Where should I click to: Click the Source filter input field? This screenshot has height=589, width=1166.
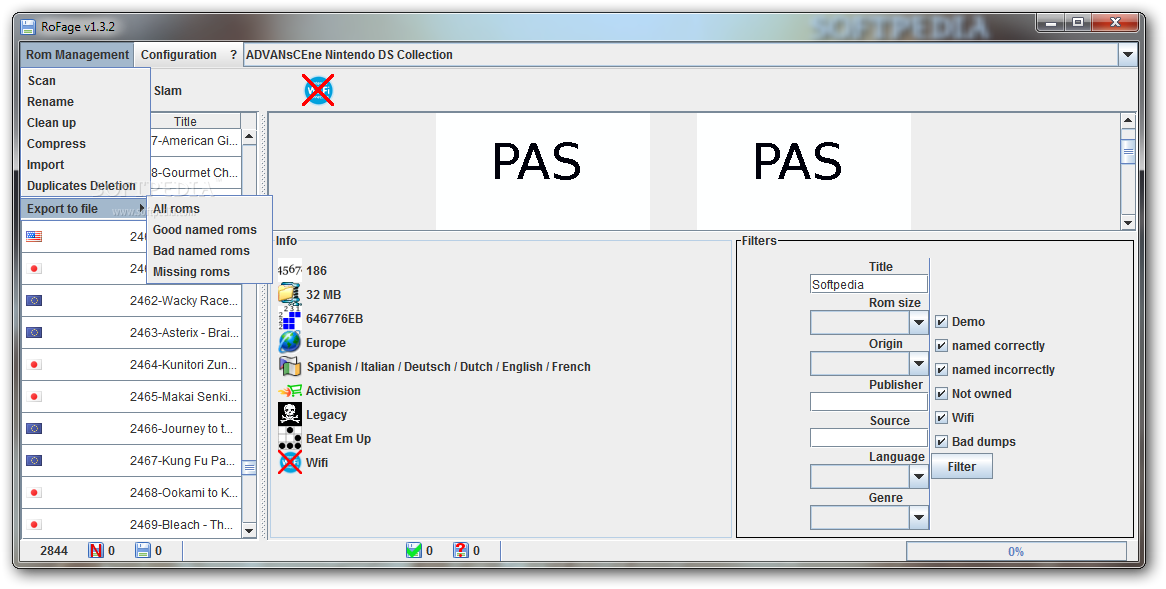coord(869,437)
